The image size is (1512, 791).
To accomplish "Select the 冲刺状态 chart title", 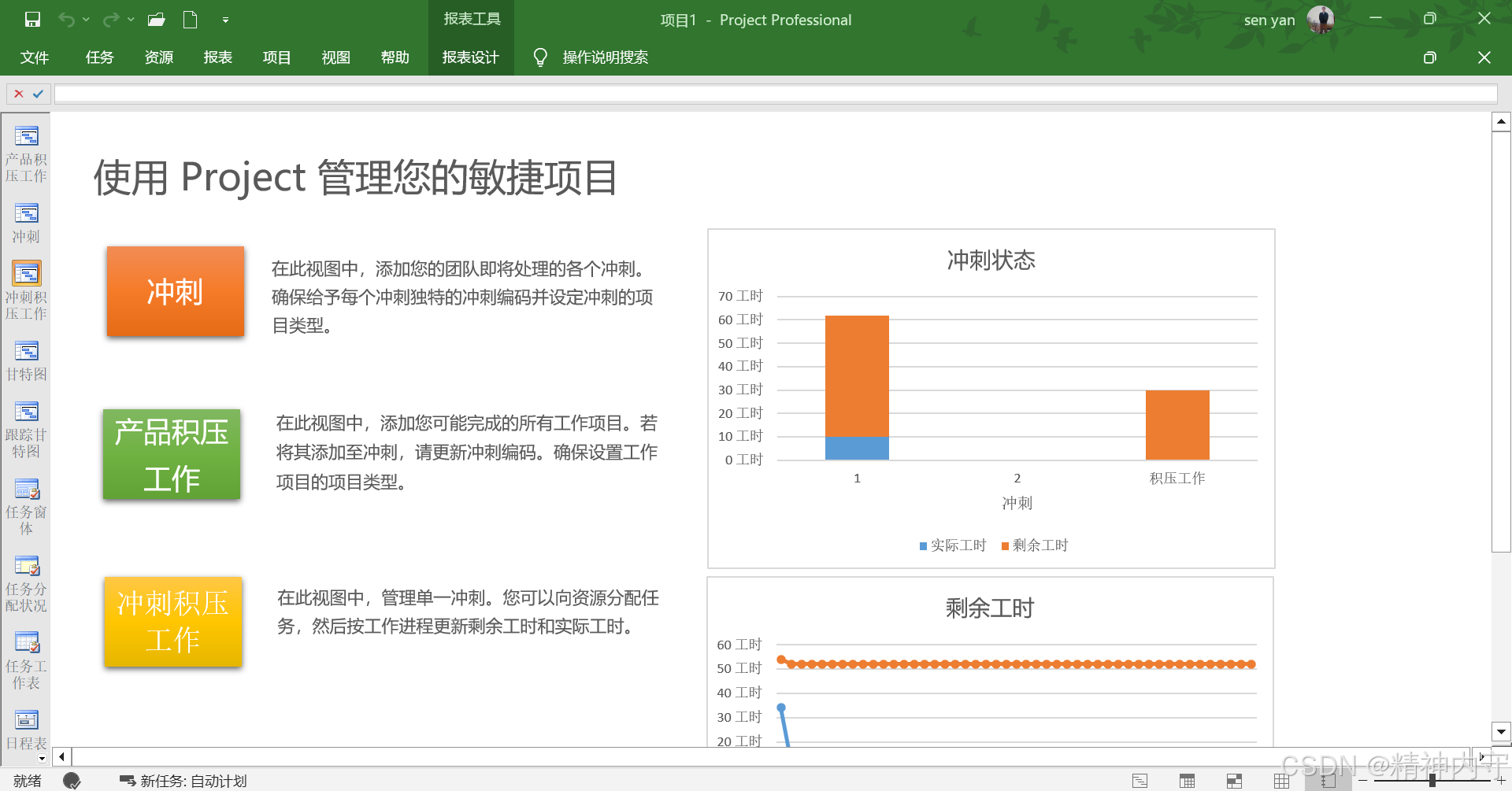I will pyautogui.click(x=991, y=261).
